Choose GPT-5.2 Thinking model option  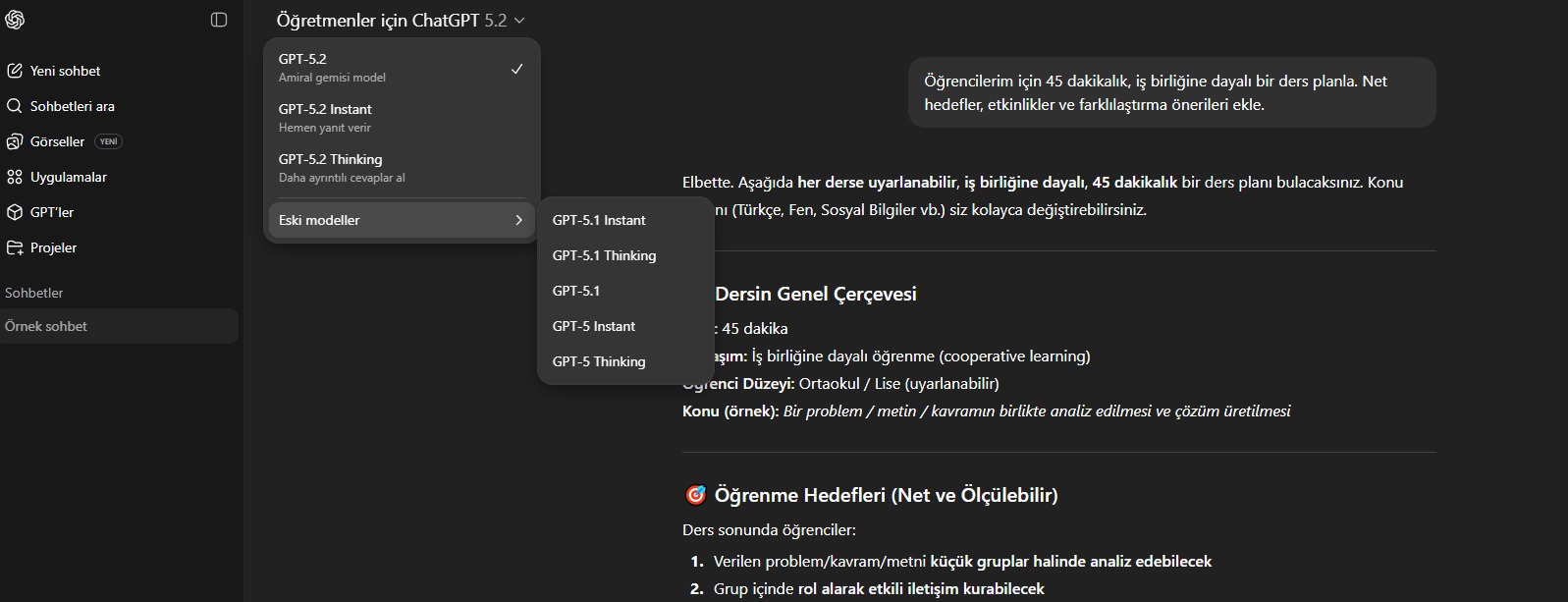point(402,168)
